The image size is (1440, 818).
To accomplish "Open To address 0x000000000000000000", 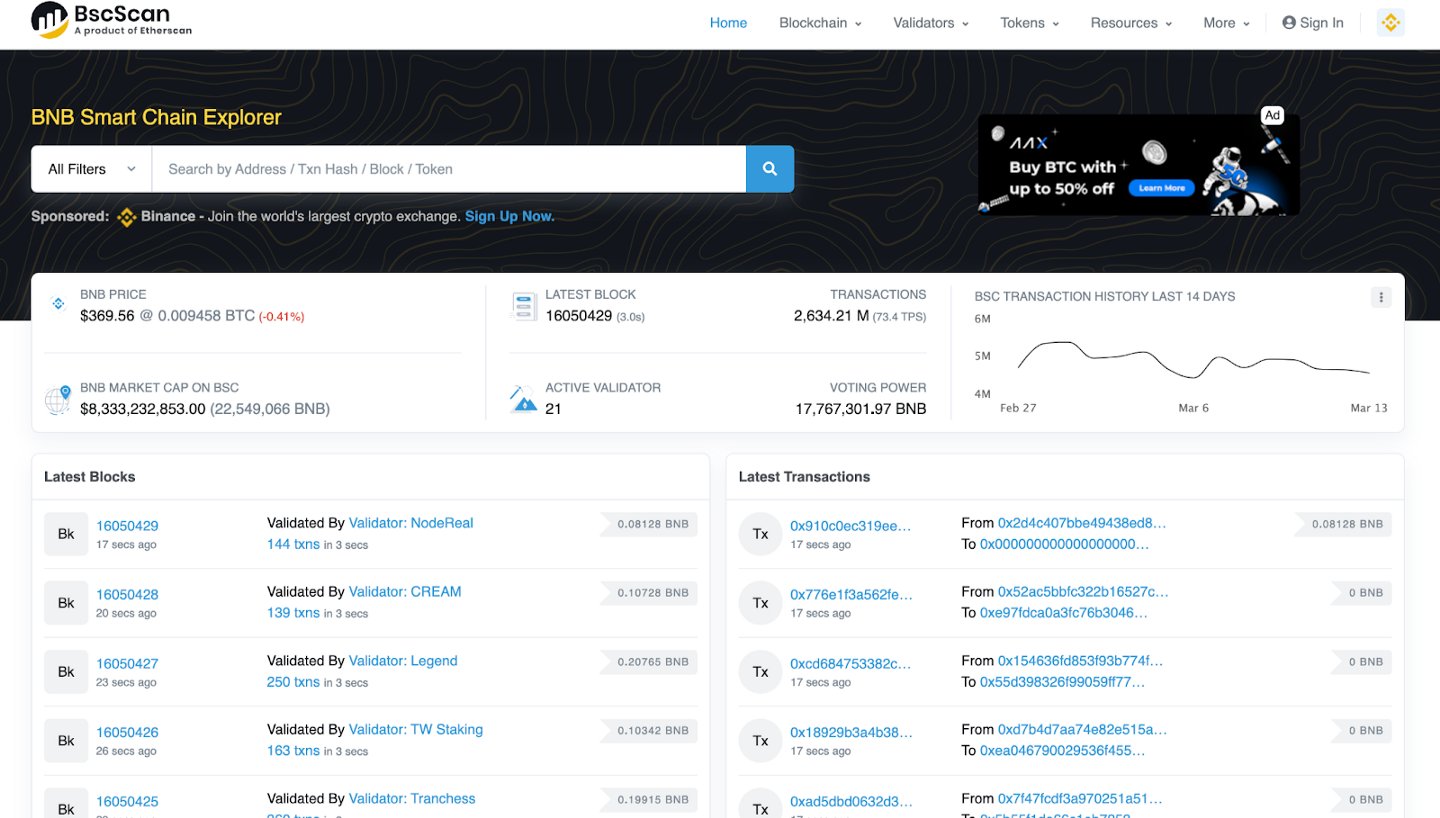I will point(1064,544).
